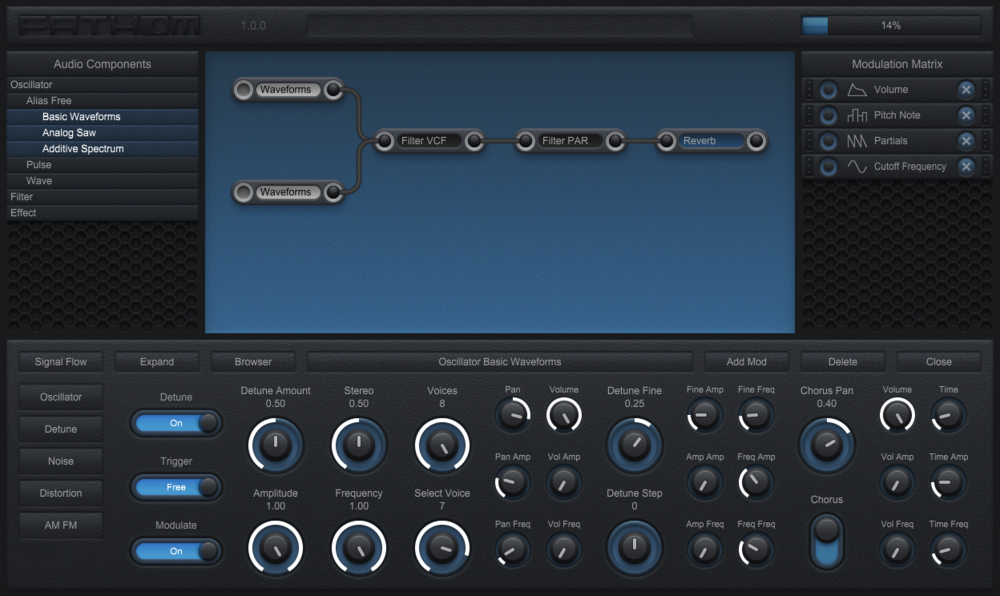The image size is (1000, 596).
Task: Click input port of Reverb node
Action: pos(666,141)
